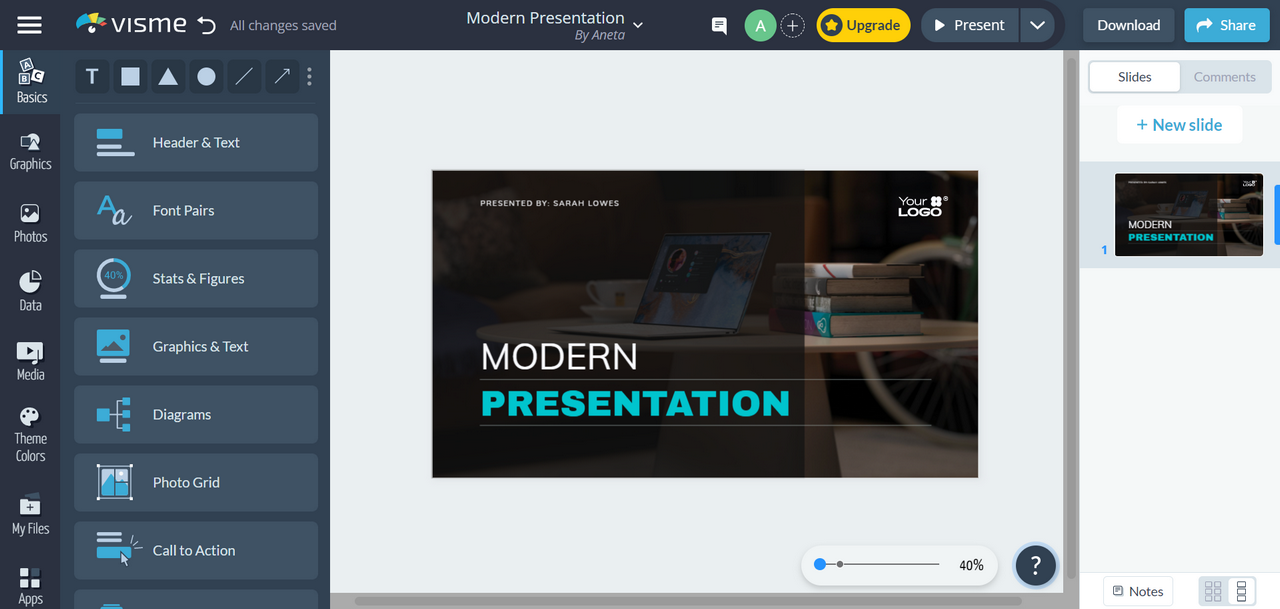The image size is (1280, 609).
Task: Open the Present options dropdown arrow
Action: pyautogui.click(x=1038, y=25)
